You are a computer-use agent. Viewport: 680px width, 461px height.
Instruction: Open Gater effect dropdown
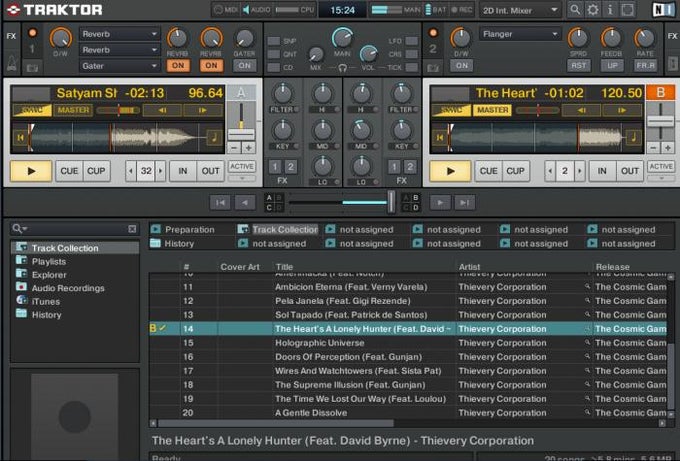tap(119, 66)
